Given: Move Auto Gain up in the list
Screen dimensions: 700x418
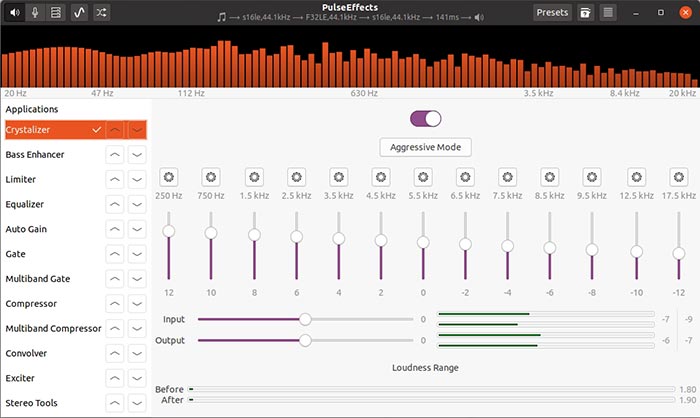Looking at the screenshot, I should [x=115, y=229].
